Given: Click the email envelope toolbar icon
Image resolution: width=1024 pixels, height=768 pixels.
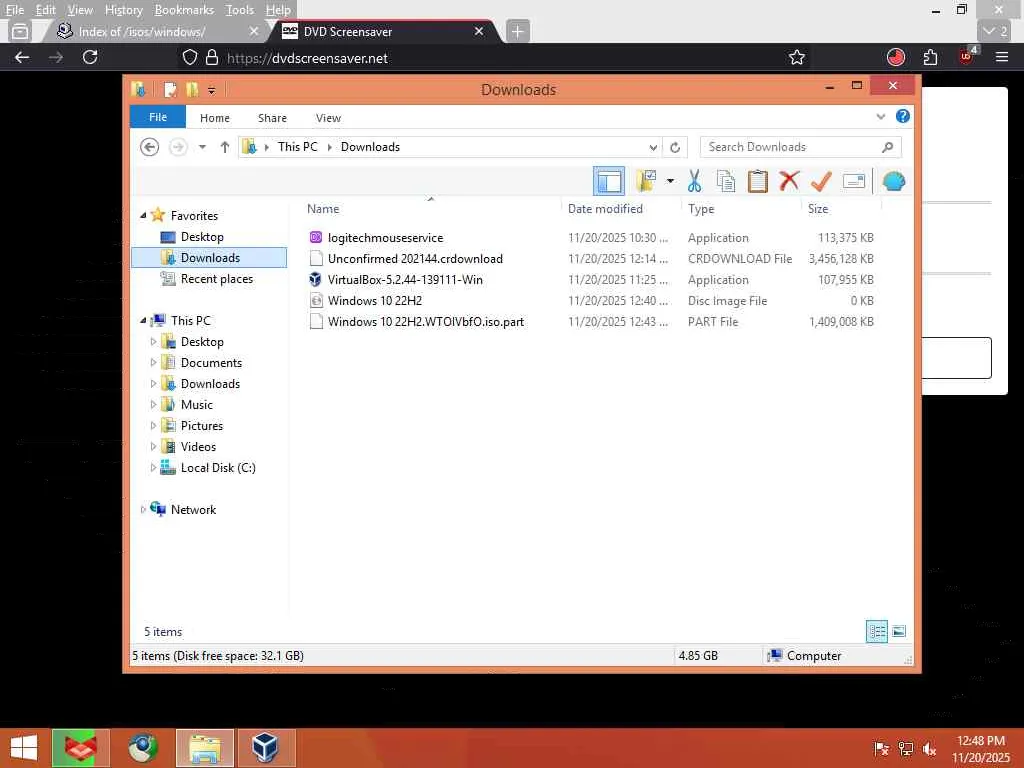Looking at the screenshot, I should point(854,181).
